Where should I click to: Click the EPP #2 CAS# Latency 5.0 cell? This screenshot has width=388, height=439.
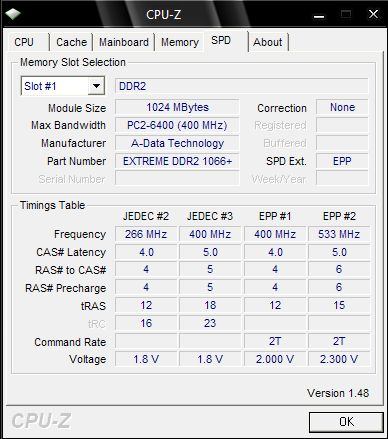pyautogui.click(x=339, y=252)
